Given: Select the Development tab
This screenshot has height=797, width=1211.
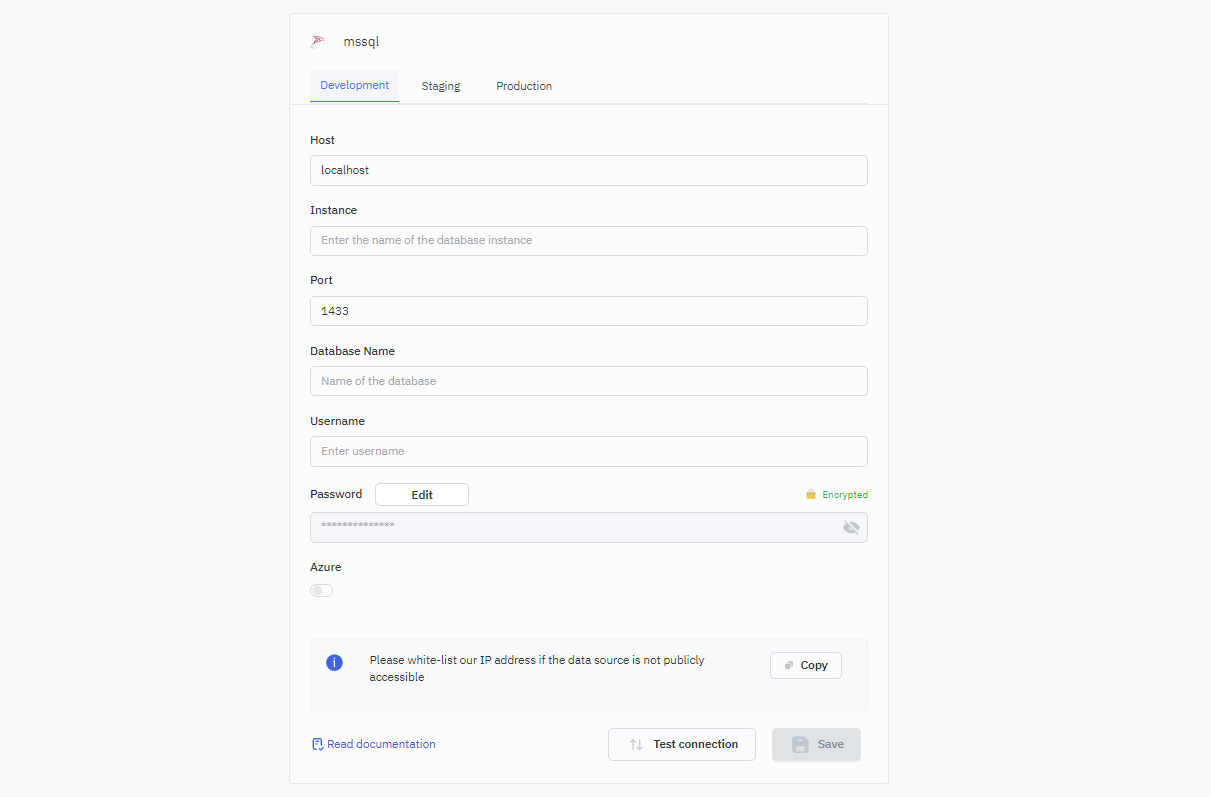Looking at the screenshot, I should pos(354,86).
